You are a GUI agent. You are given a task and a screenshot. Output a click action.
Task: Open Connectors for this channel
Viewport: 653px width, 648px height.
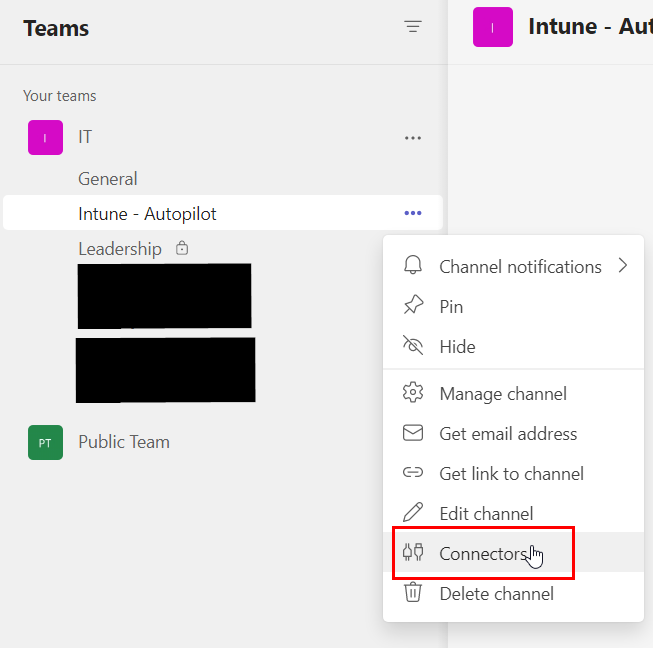[482, 554]
